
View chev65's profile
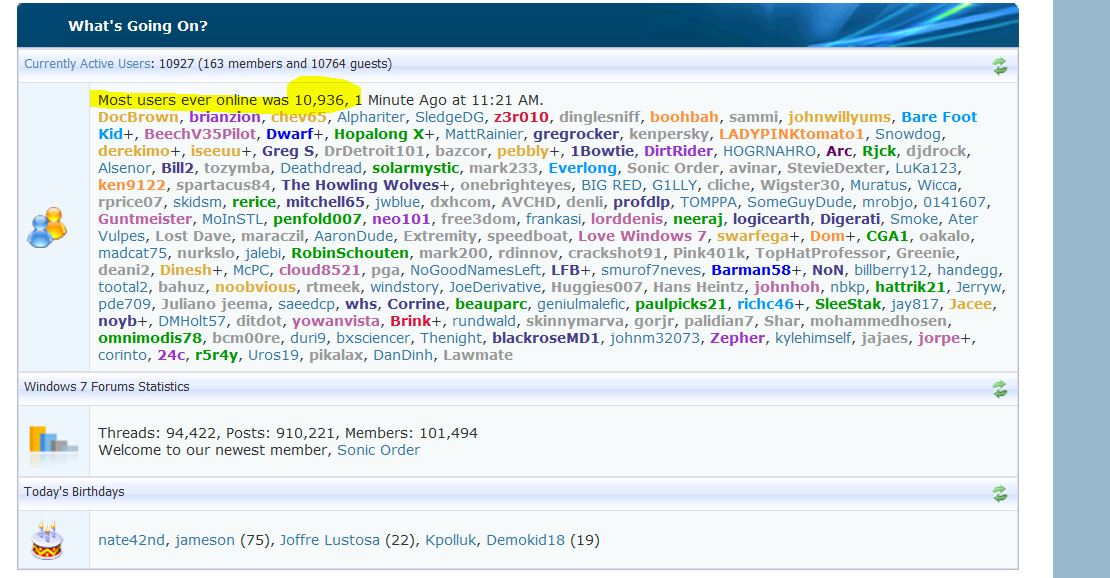click(298, 117)
